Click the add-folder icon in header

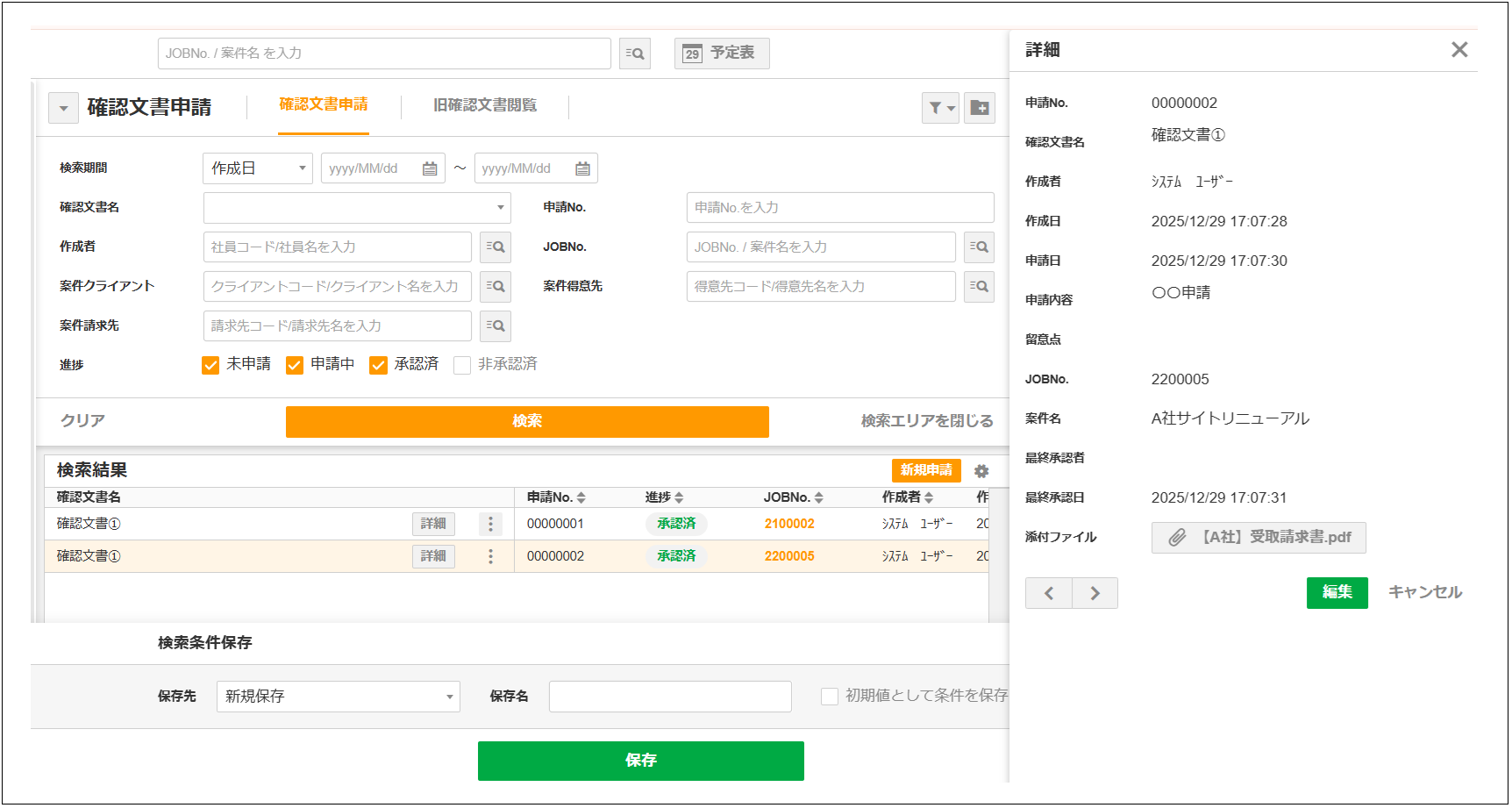pos(980,108)
